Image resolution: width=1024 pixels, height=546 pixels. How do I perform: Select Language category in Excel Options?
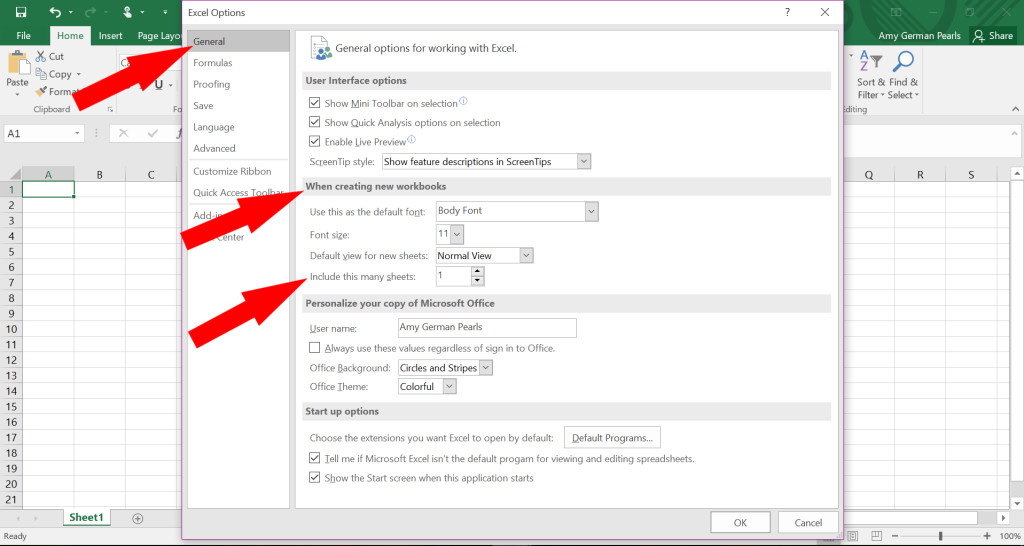coord(238,127)
